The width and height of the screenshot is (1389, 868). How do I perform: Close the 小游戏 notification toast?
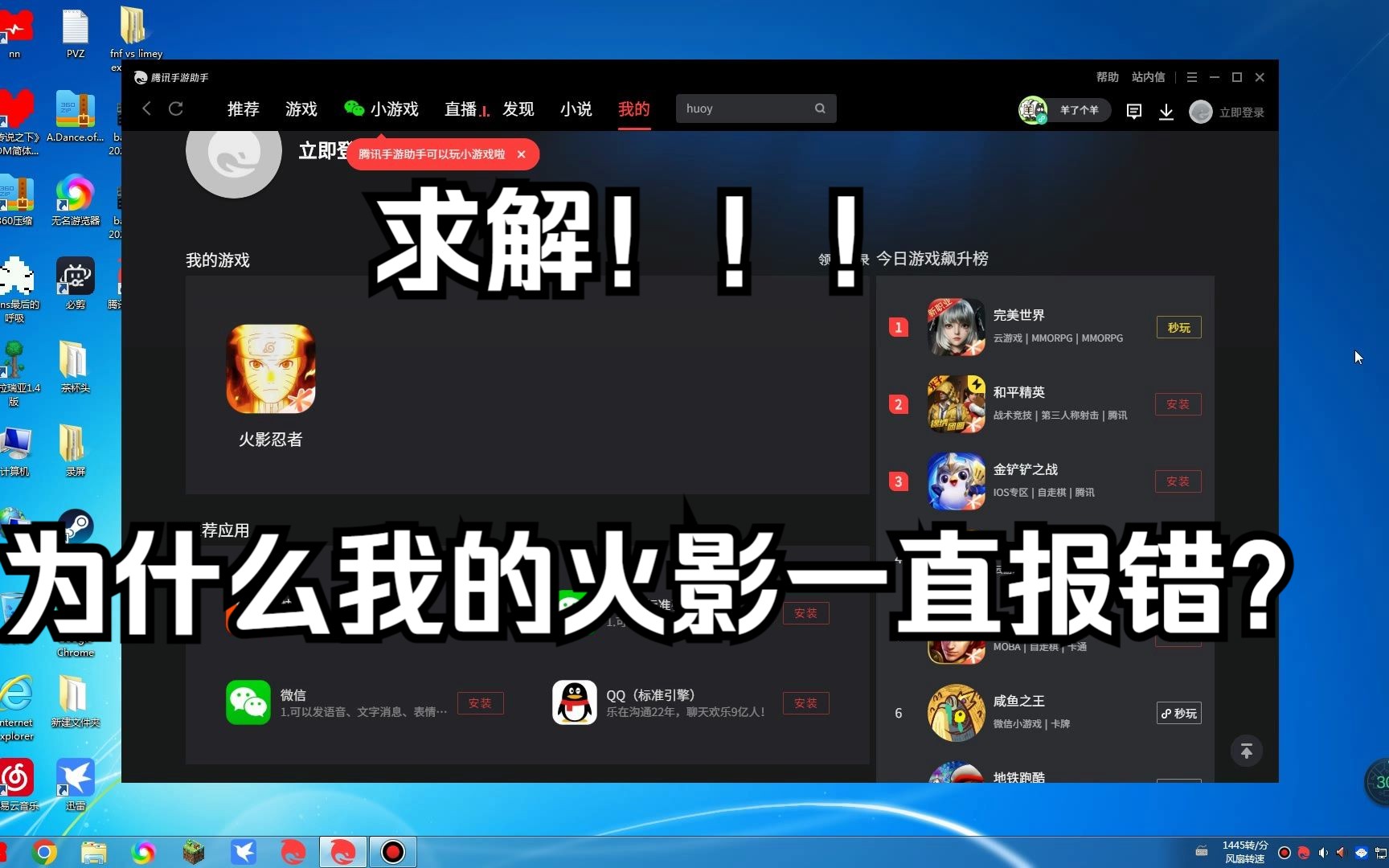tap(522, 154)
